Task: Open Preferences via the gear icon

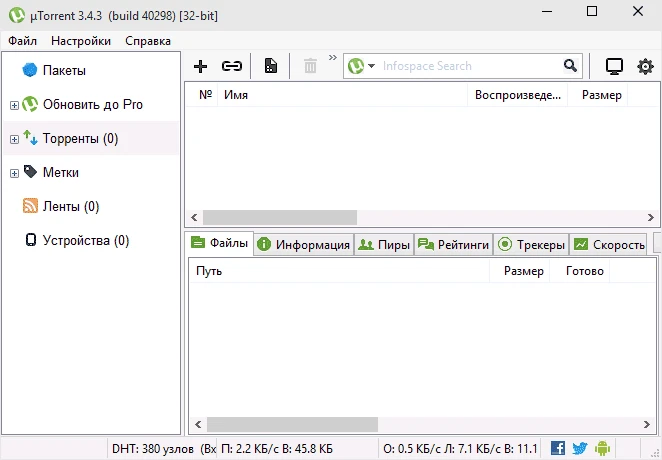Action: click(645, 66)
